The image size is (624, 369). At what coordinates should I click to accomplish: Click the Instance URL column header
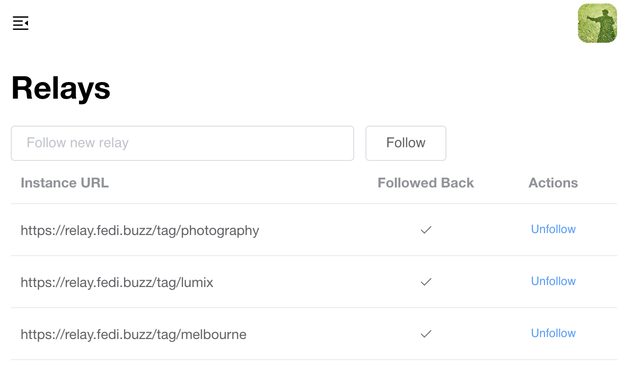tap(64, 183)
